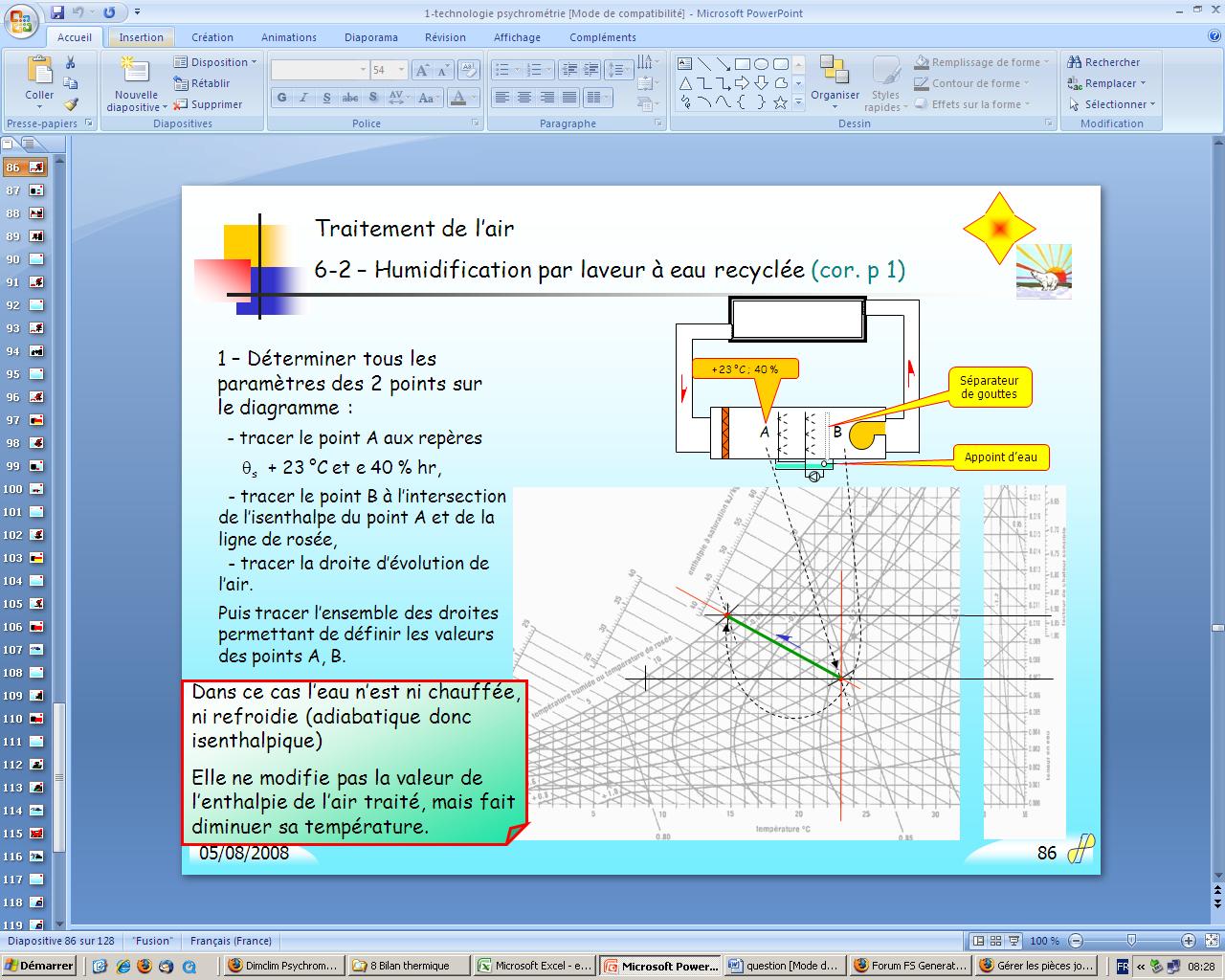The height and width of the screenshot is (980, 1225).
Task: Choose the isosceles triangle shape
Action: point(685,83)
